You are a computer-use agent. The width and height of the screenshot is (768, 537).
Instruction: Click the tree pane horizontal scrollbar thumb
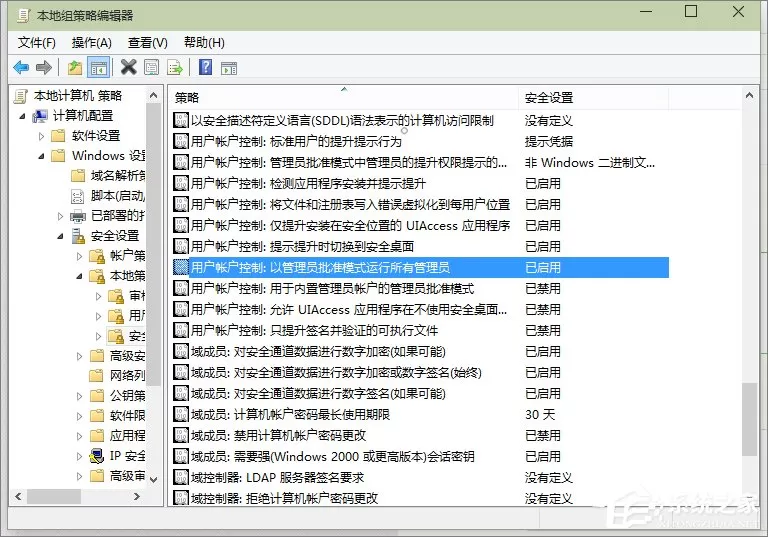pyautogui.click(x=54, y=496)
